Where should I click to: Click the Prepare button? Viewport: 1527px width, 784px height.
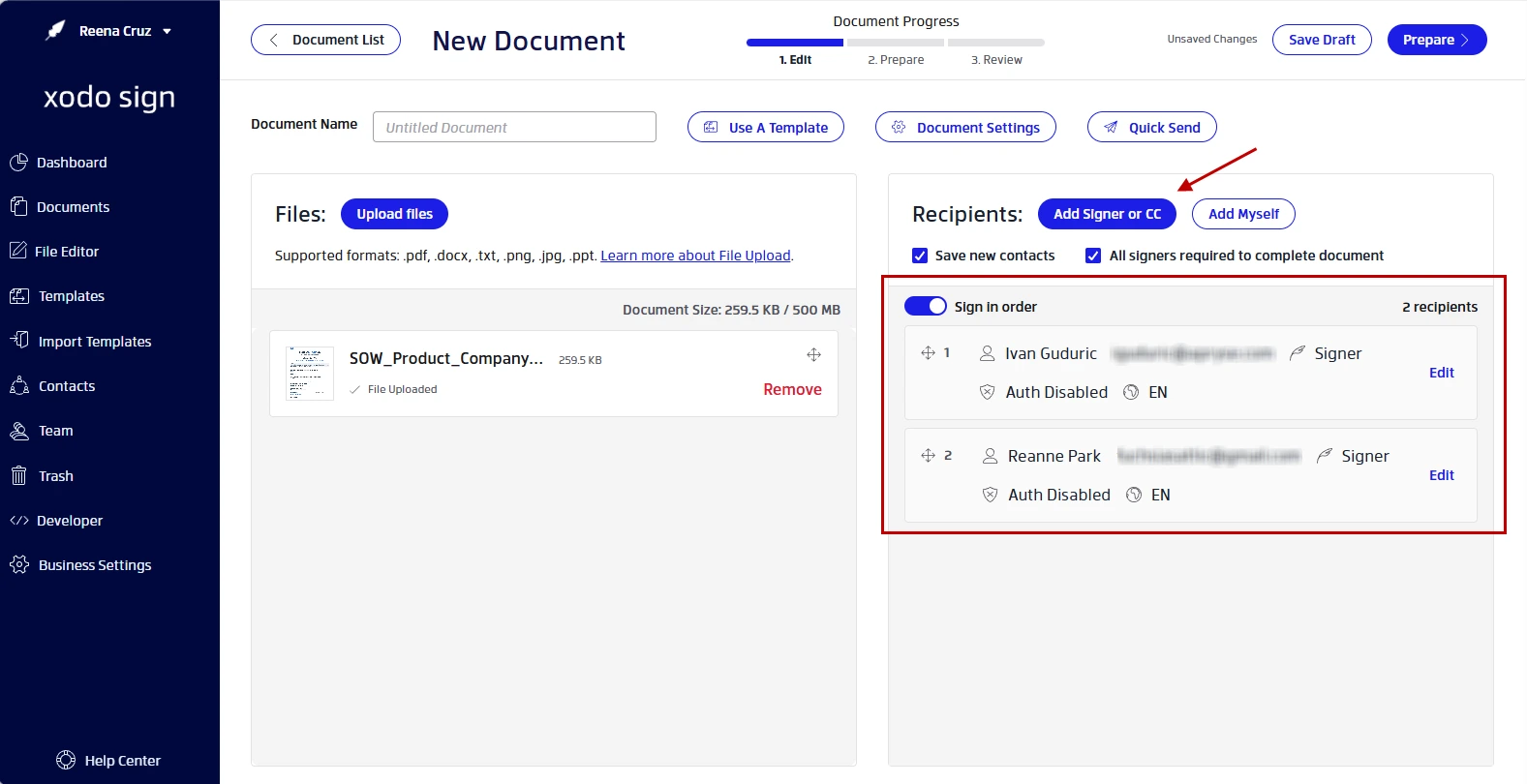click(x=1437, y=40)
